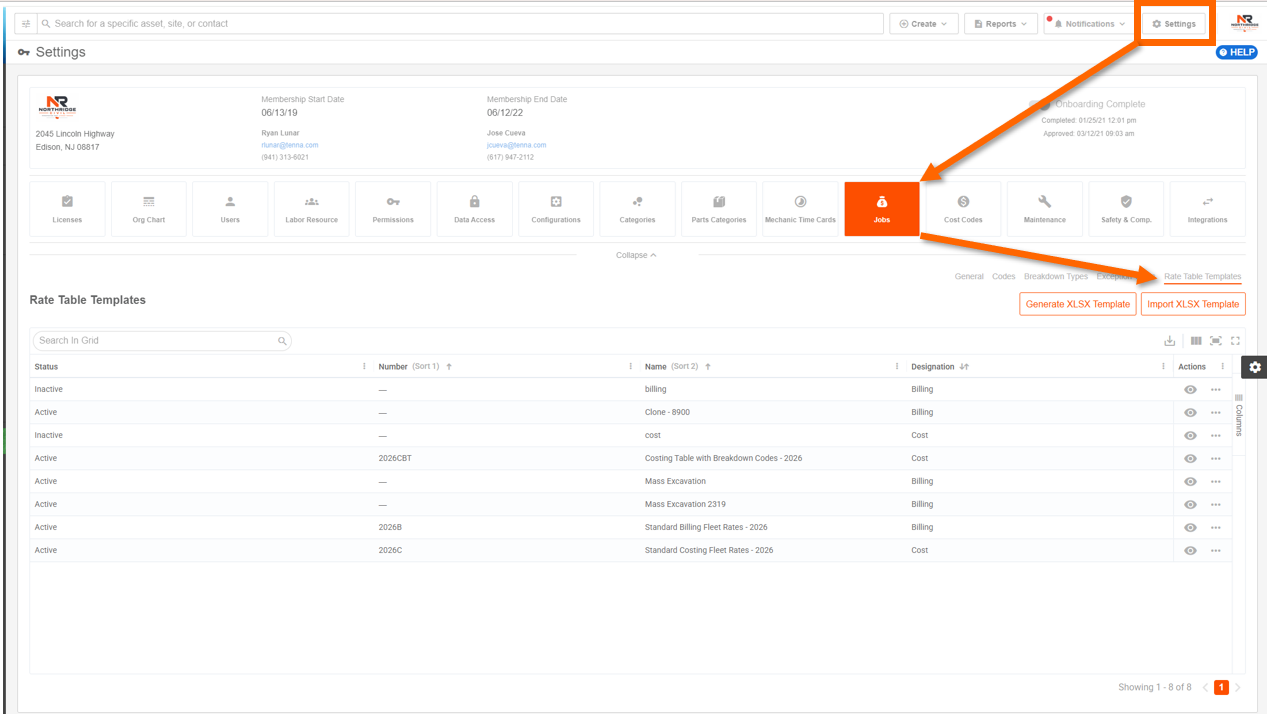Image resolution: width=1267 pixels, height=714 pixels.
Task: Click the next page arrow
Action: click(1238, 688)
